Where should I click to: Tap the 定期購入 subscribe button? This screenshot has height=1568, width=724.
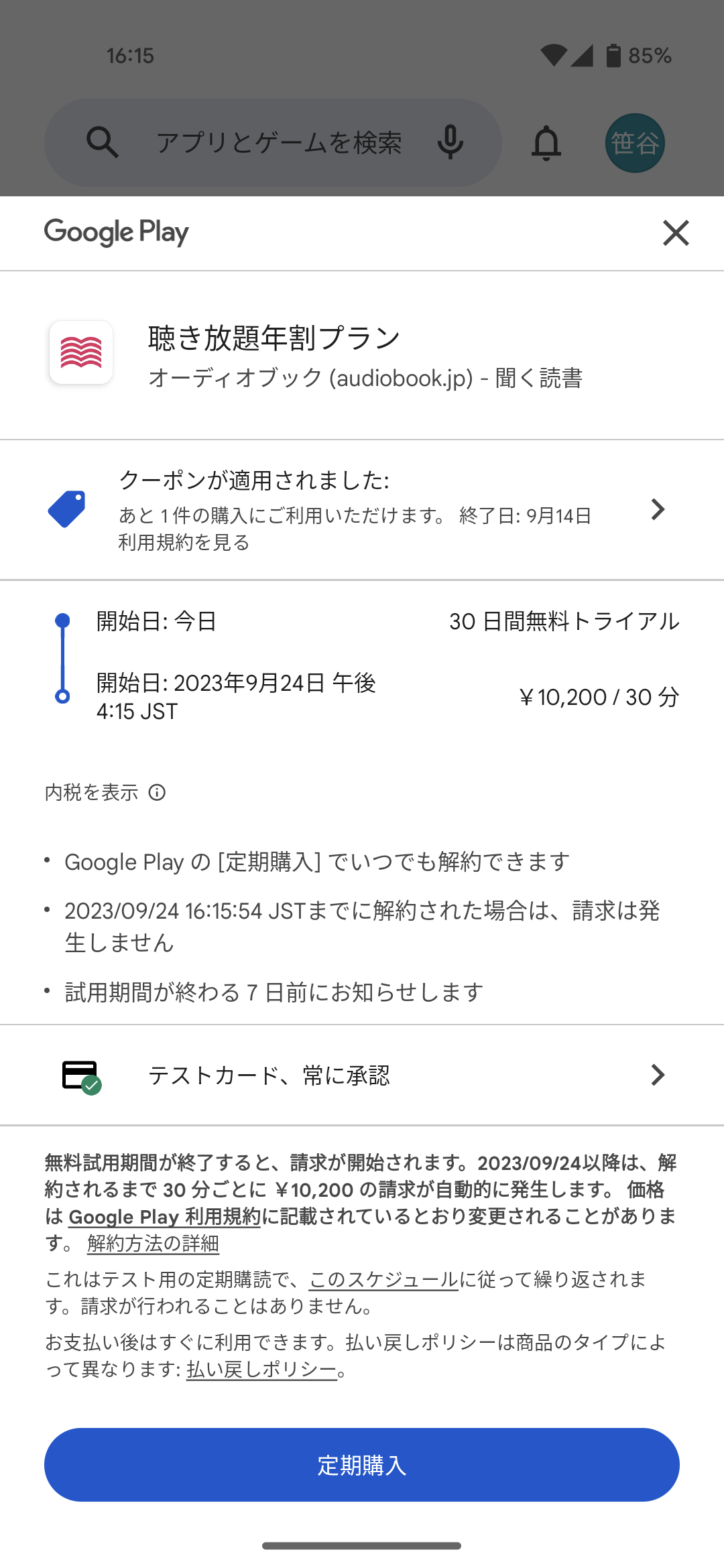[362, 1465]
